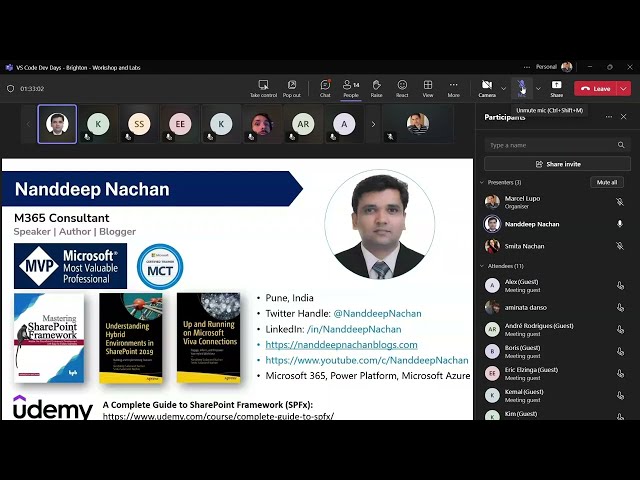The height and width of the screenshot is (480, 640).
Task: Click Share invite button
Action: point(557,164)
